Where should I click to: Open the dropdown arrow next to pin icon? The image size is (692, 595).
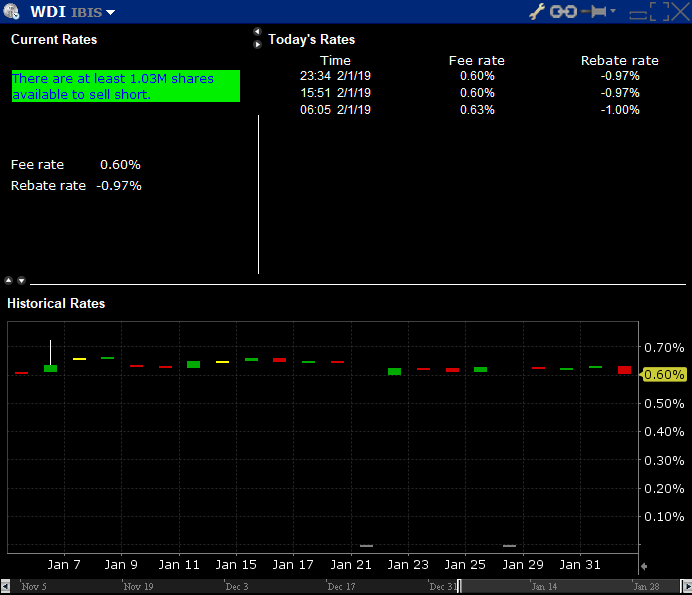coord(613,11)
